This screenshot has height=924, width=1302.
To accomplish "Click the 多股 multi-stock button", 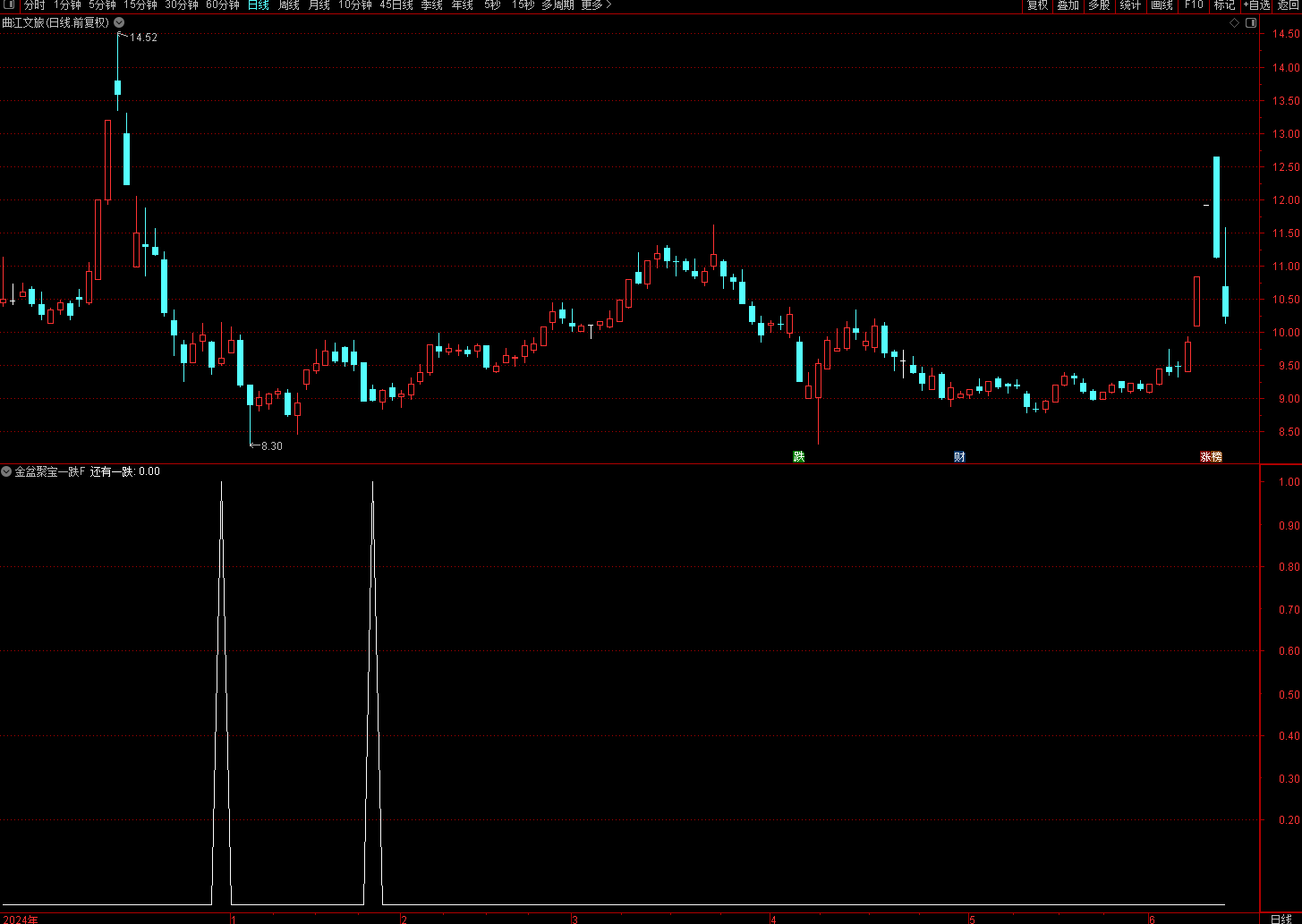I will click(1099, 5).
